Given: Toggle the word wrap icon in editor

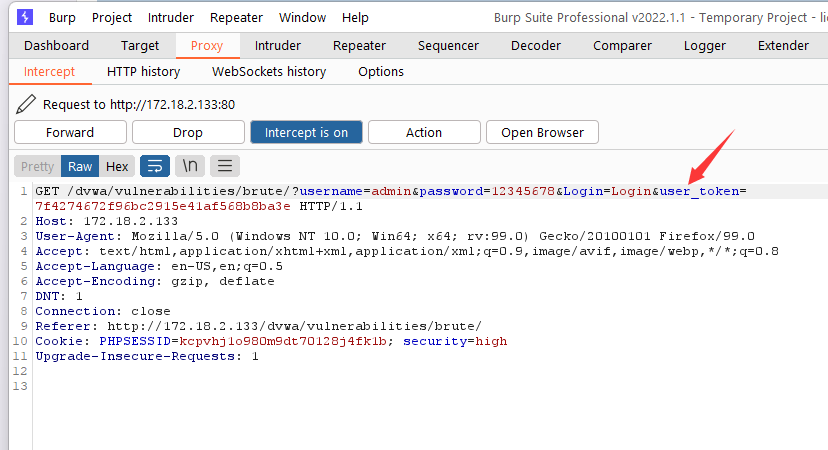Looking at the screenshot, I should pyautogui.click(x=155, y=166).
